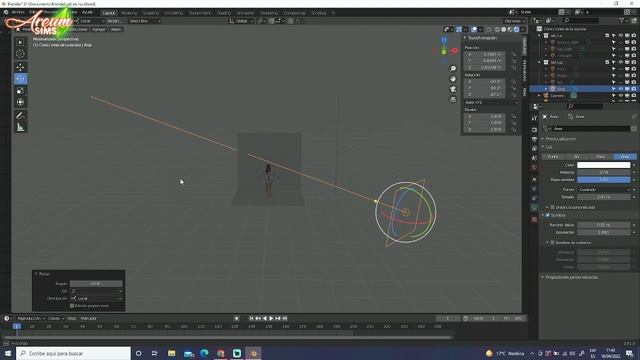The width and height of the screenshot is (640, 360).
Task: Open the Select Box drag dropdown in header
Action: tap(144, 21)
